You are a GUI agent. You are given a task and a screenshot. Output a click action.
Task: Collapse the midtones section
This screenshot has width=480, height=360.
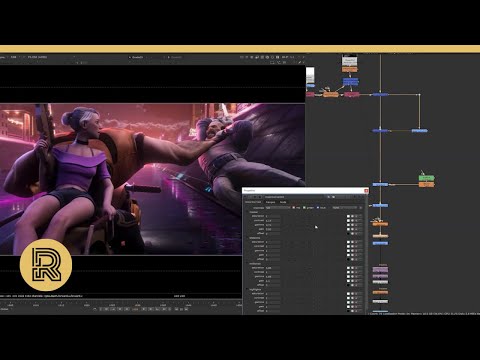(247, 264)
